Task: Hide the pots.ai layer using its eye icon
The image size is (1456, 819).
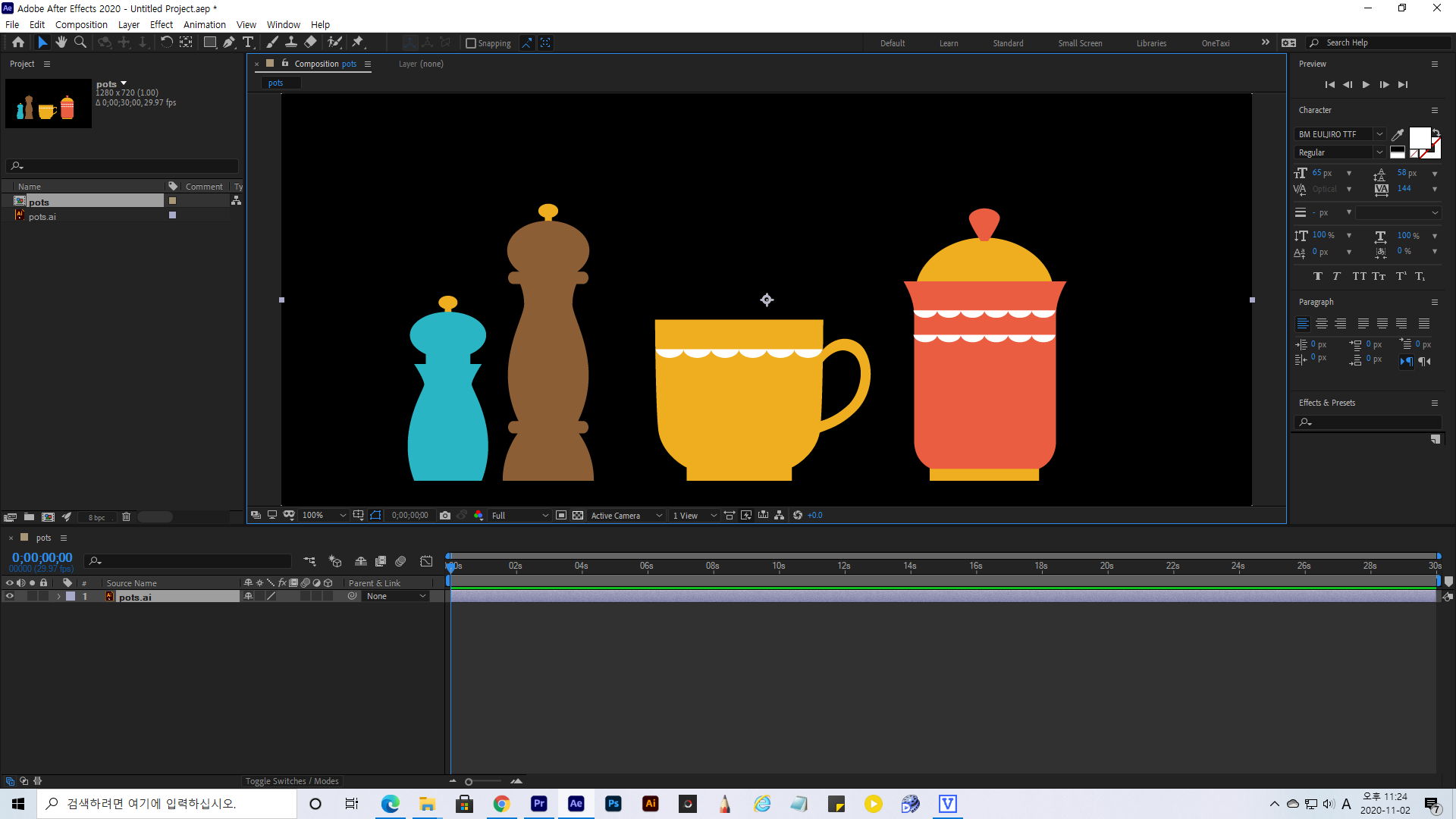Action: pyautogui.click(x=10, y=597)
